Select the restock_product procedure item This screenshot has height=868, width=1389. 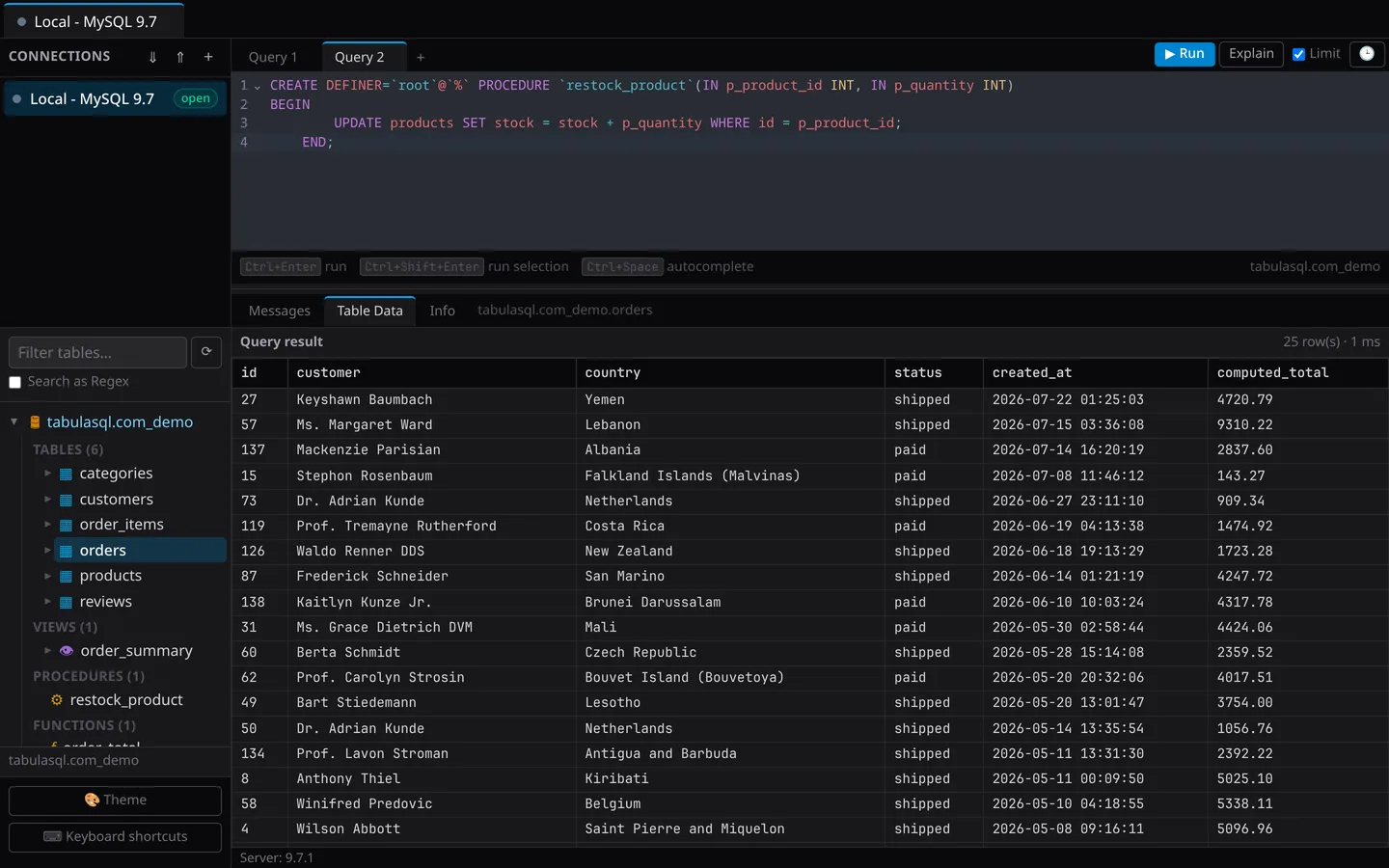(126, 700)
